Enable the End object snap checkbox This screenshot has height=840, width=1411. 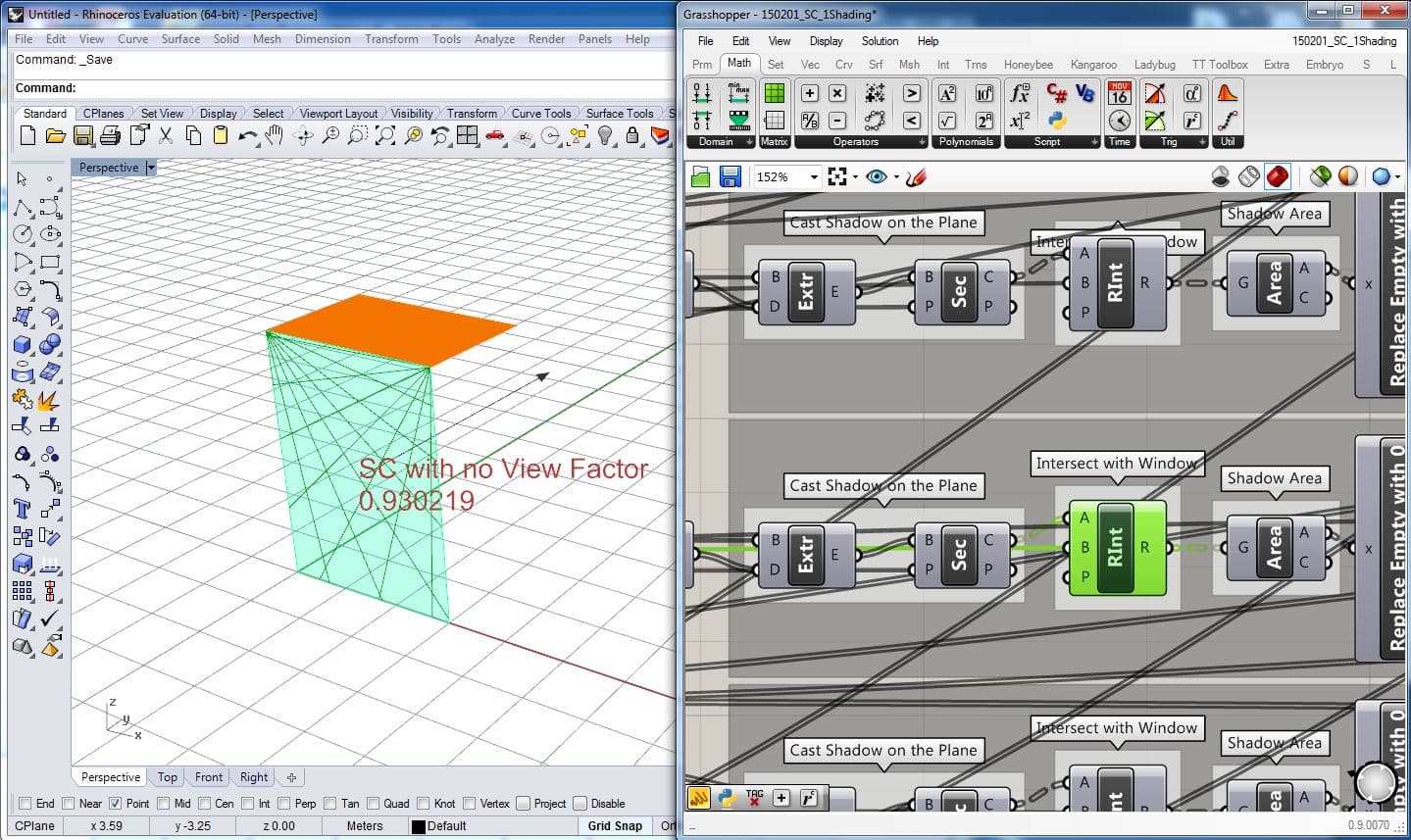coord(25,804)
